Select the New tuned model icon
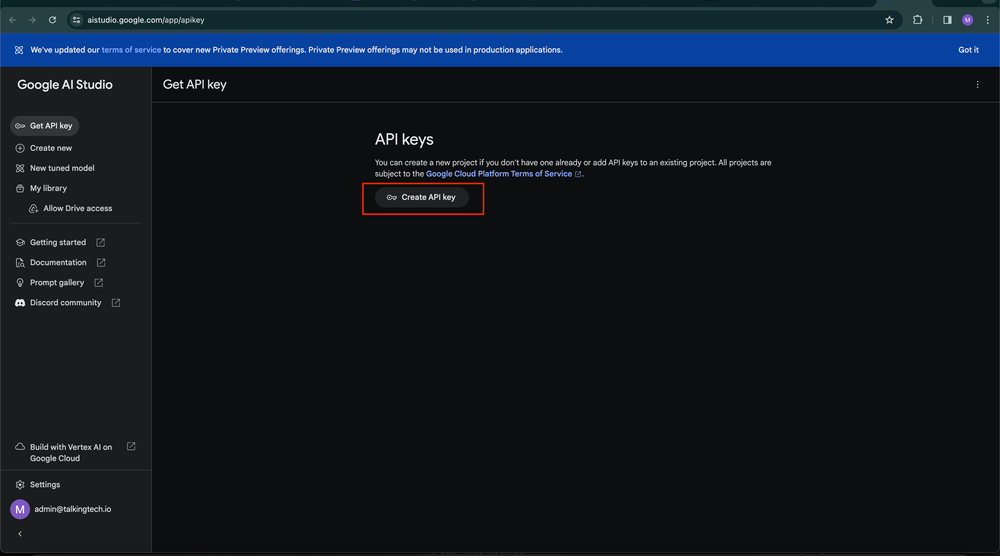Screen dimensions: 1000x556 (x=20, y=168)
